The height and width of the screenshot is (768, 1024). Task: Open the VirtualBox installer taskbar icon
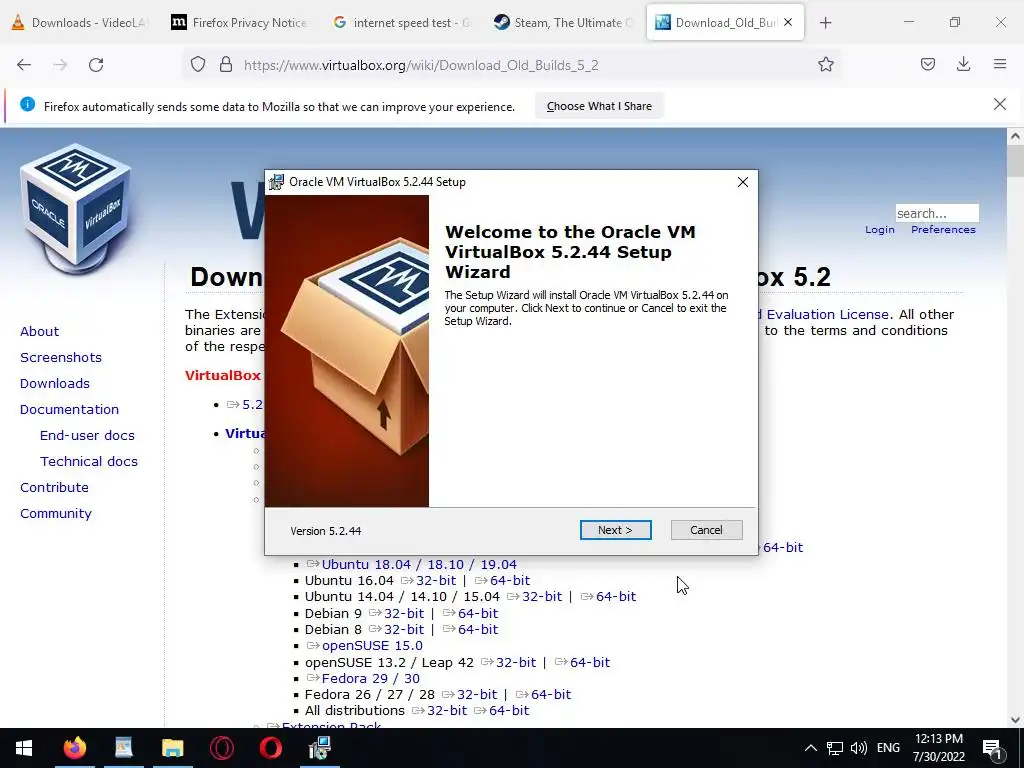click(x=319, y=748)
